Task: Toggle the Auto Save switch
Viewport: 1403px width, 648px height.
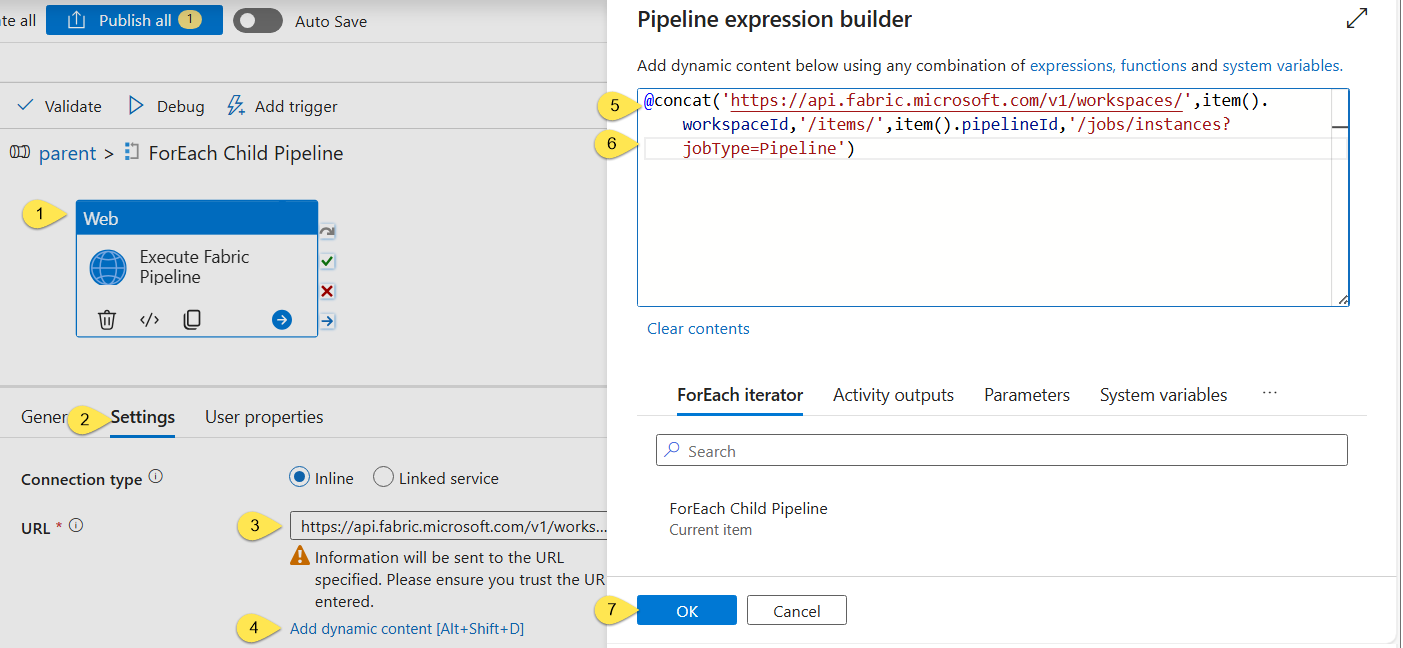Action: (258, 20)
